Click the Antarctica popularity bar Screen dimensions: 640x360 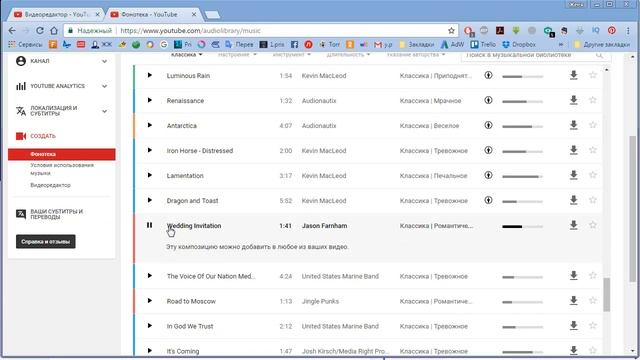522,127
